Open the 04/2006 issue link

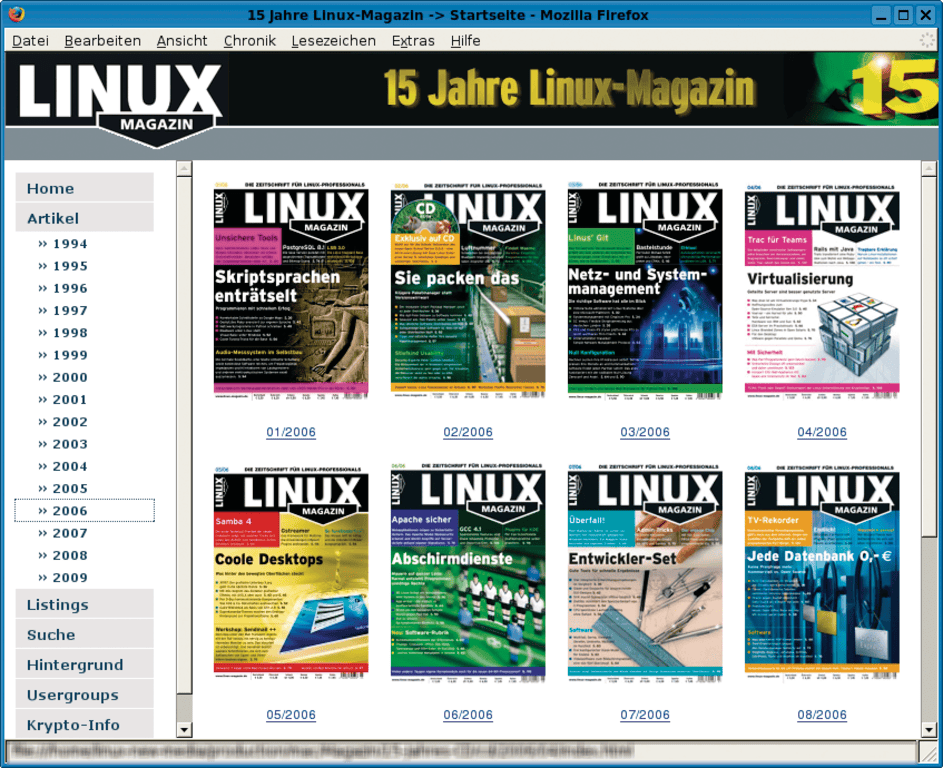(x=822, y=432)
